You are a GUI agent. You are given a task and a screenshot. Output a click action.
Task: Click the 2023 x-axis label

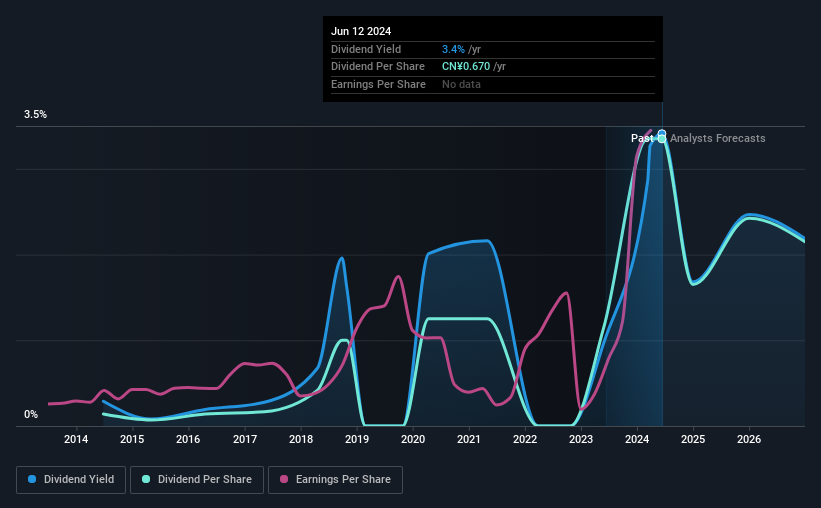point(581,439)
